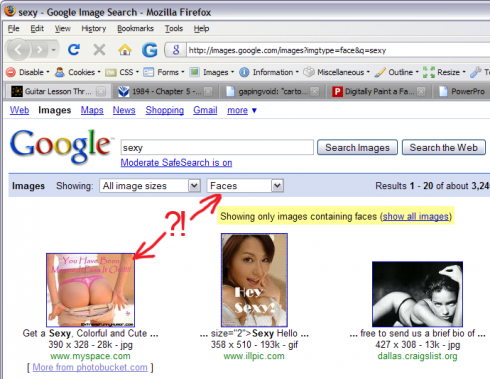
Task: Click the browser Back arrow button
Action: tap(18, 50)
